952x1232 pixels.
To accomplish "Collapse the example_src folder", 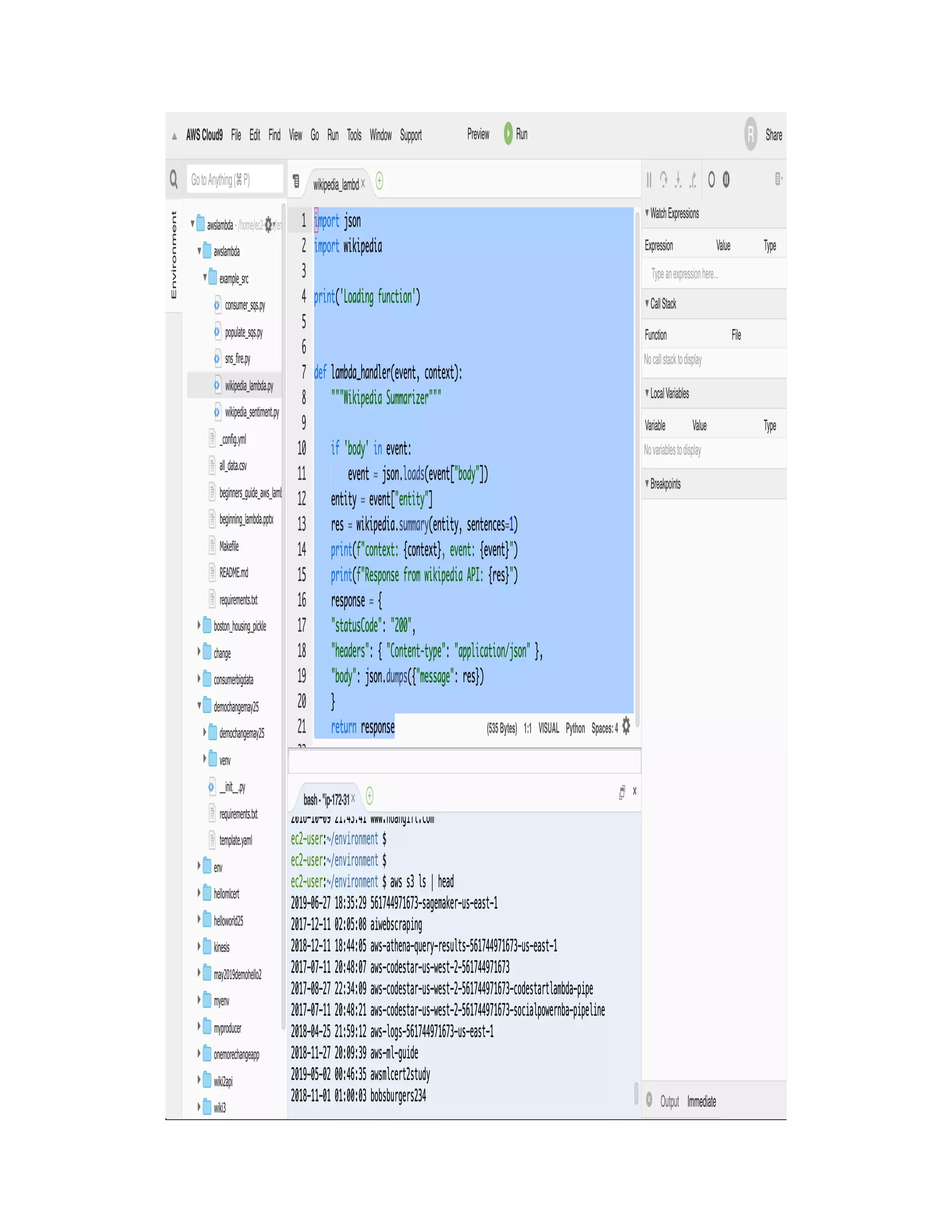I will 205,278.
